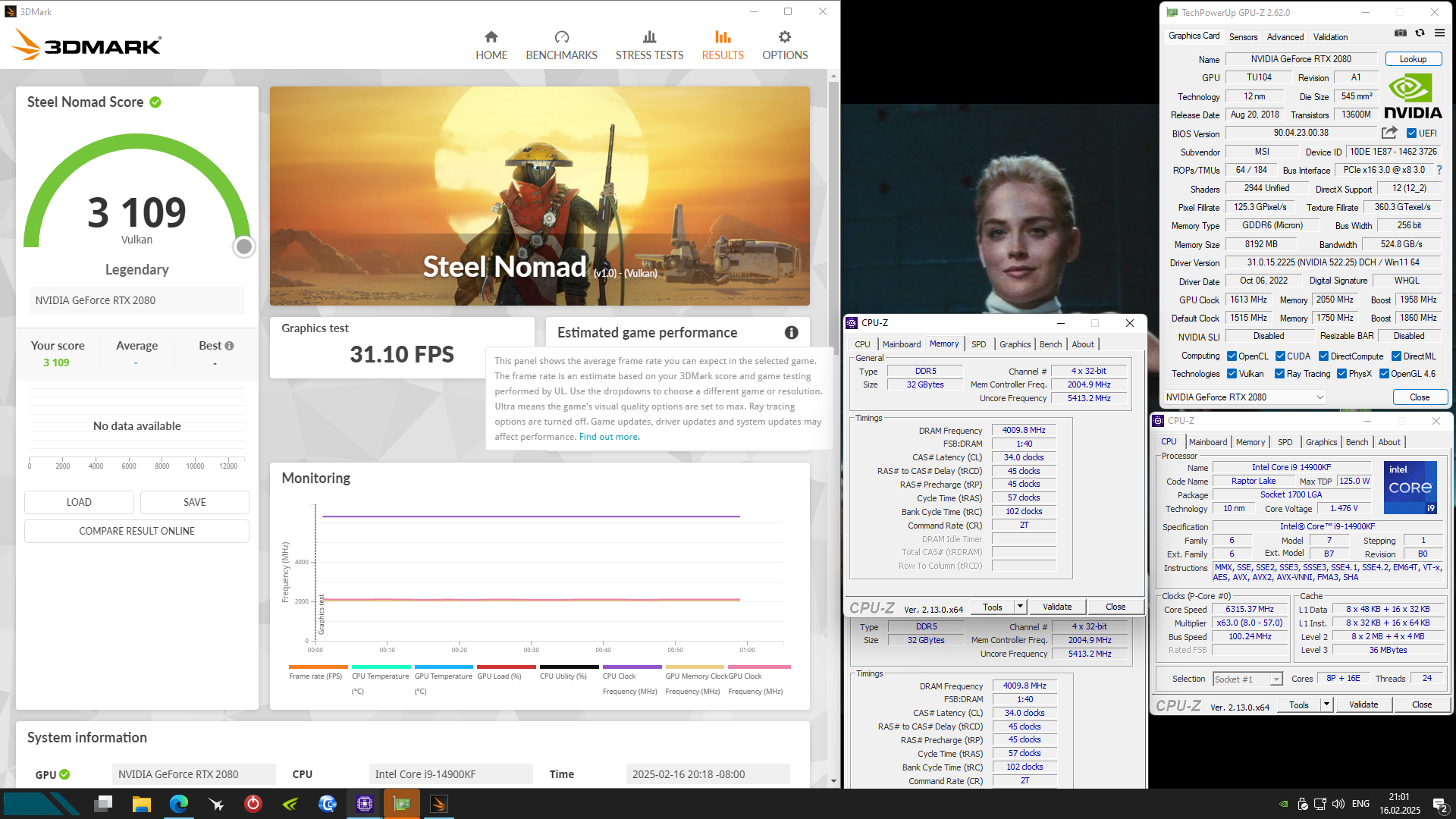The image size is (1456, 819).
Task: Click CPU Utility (%) legend color bar
Action: click(569, 667)
